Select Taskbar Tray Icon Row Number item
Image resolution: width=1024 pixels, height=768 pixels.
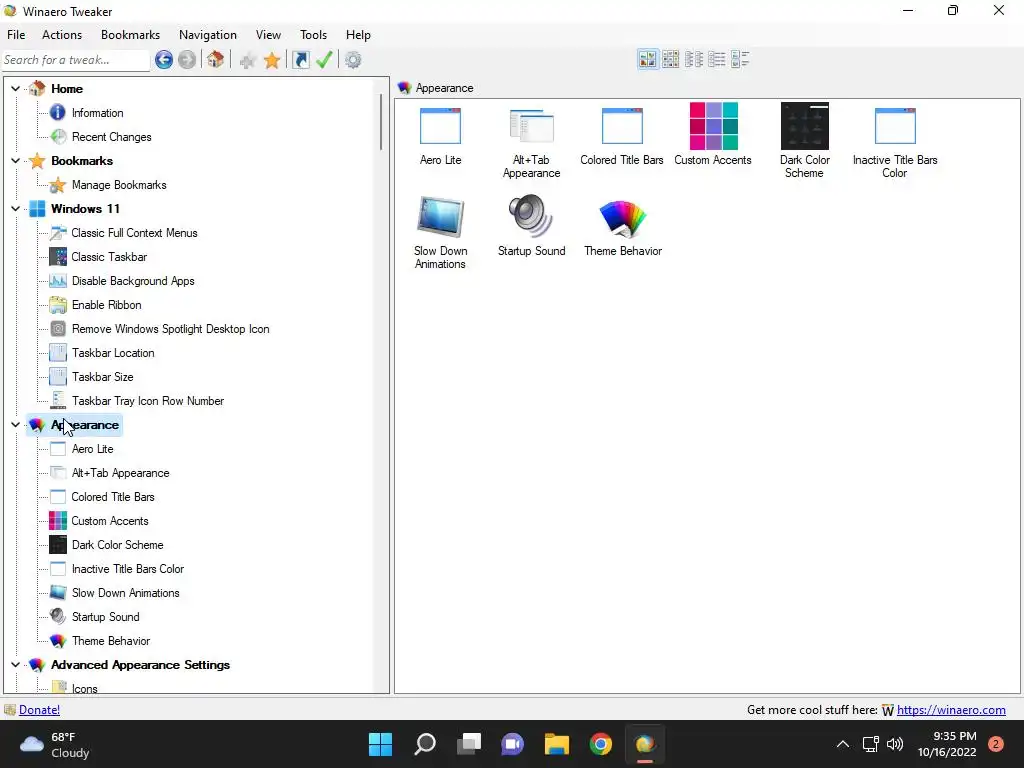coord(148,401)
